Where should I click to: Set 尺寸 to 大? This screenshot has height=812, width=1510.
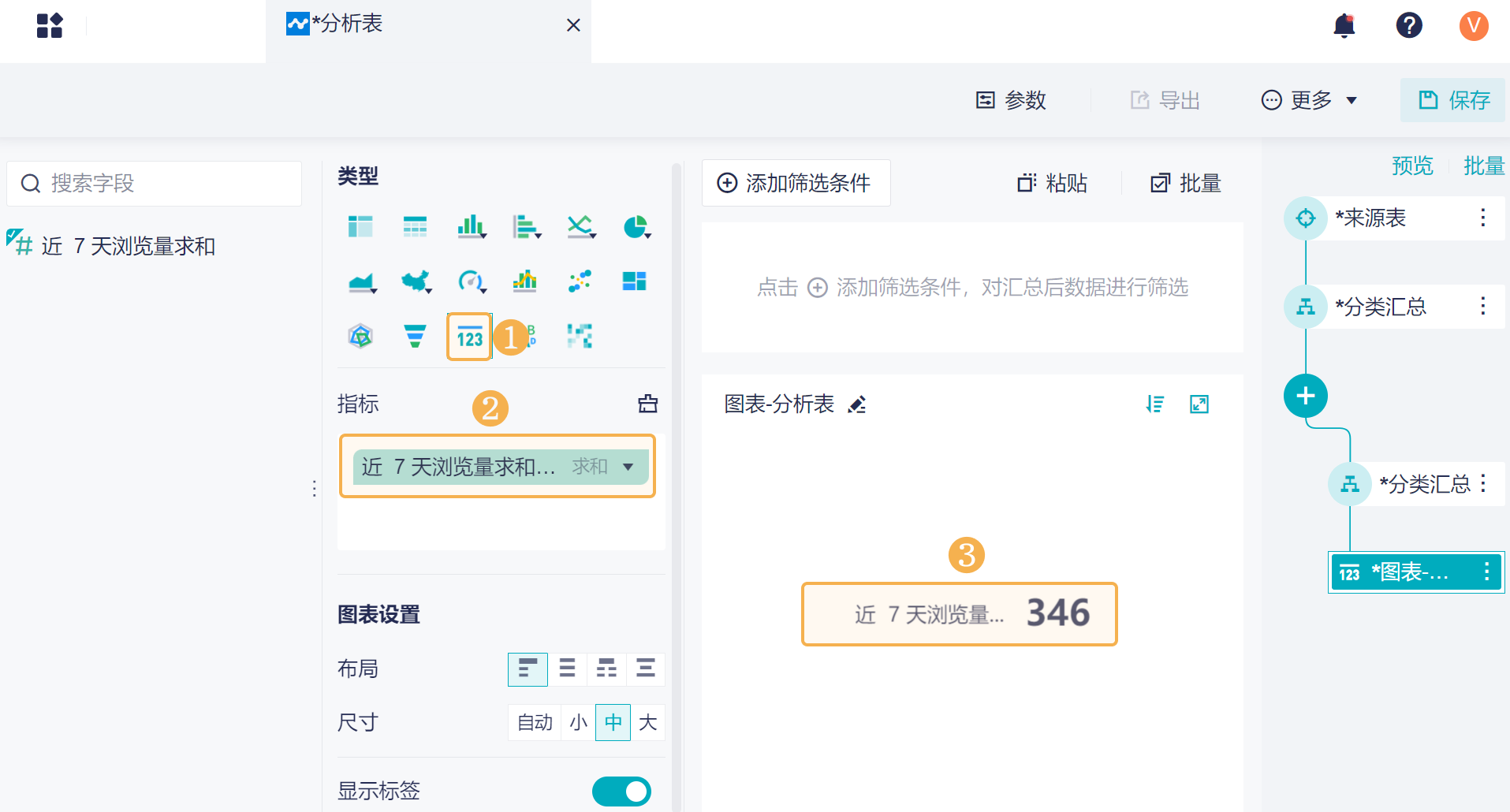647,722
